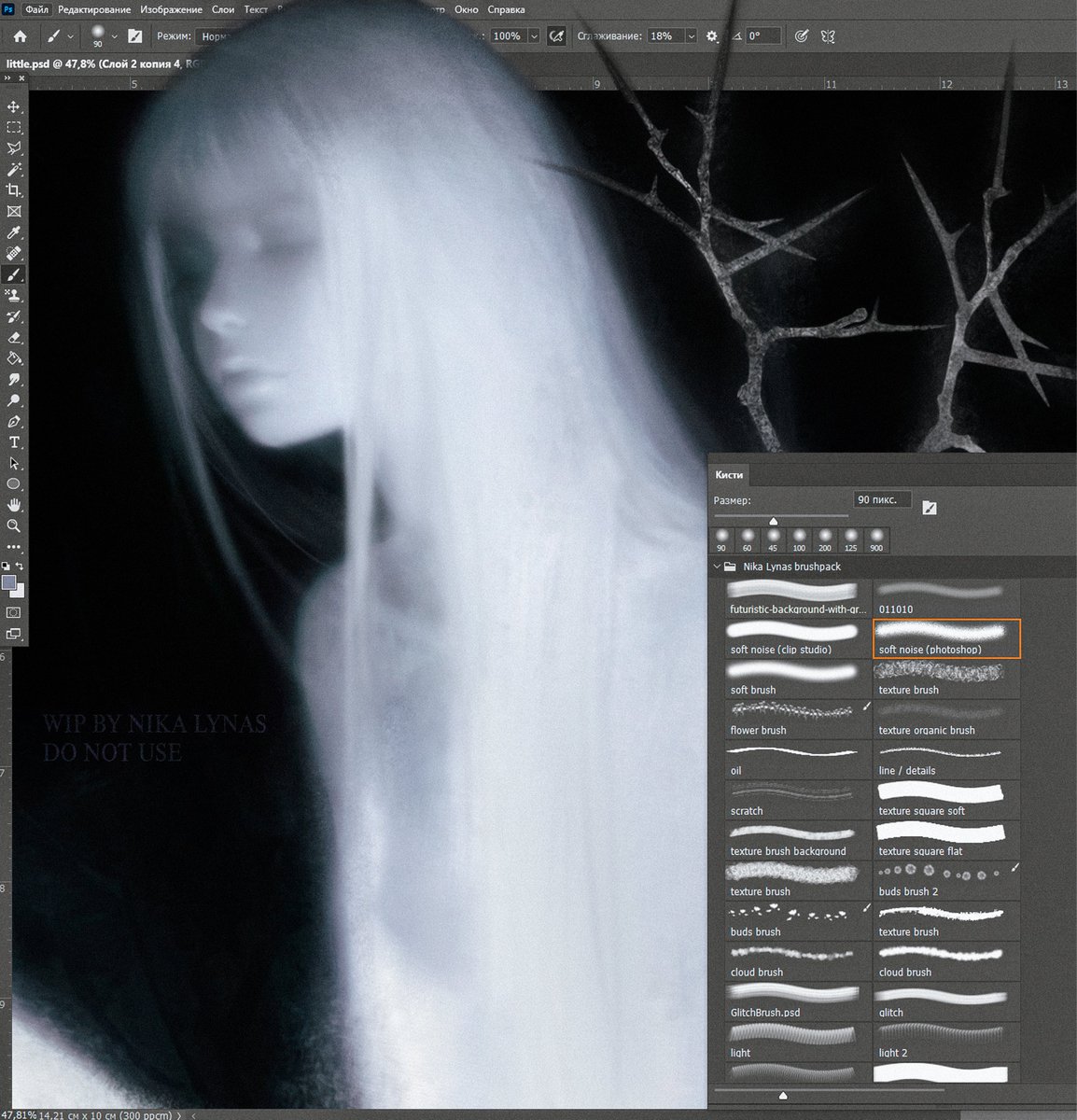This screenshot has width=1077, height=1120.
Task: Toggle pressure-for-size button in options bar
Action: pyautogui.click(x=801, y=36)
